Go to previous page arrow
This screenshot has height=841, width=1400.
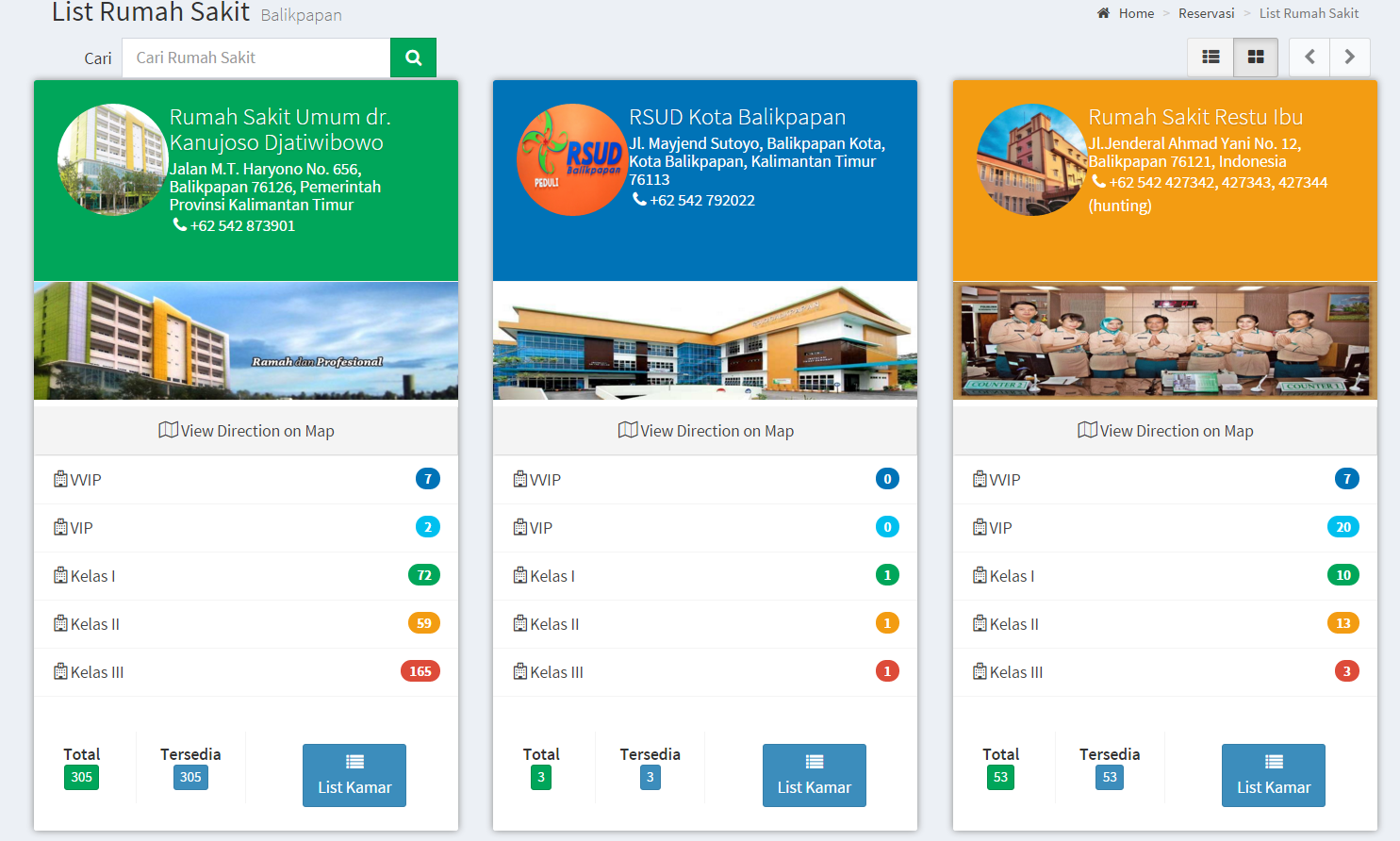1309,58
